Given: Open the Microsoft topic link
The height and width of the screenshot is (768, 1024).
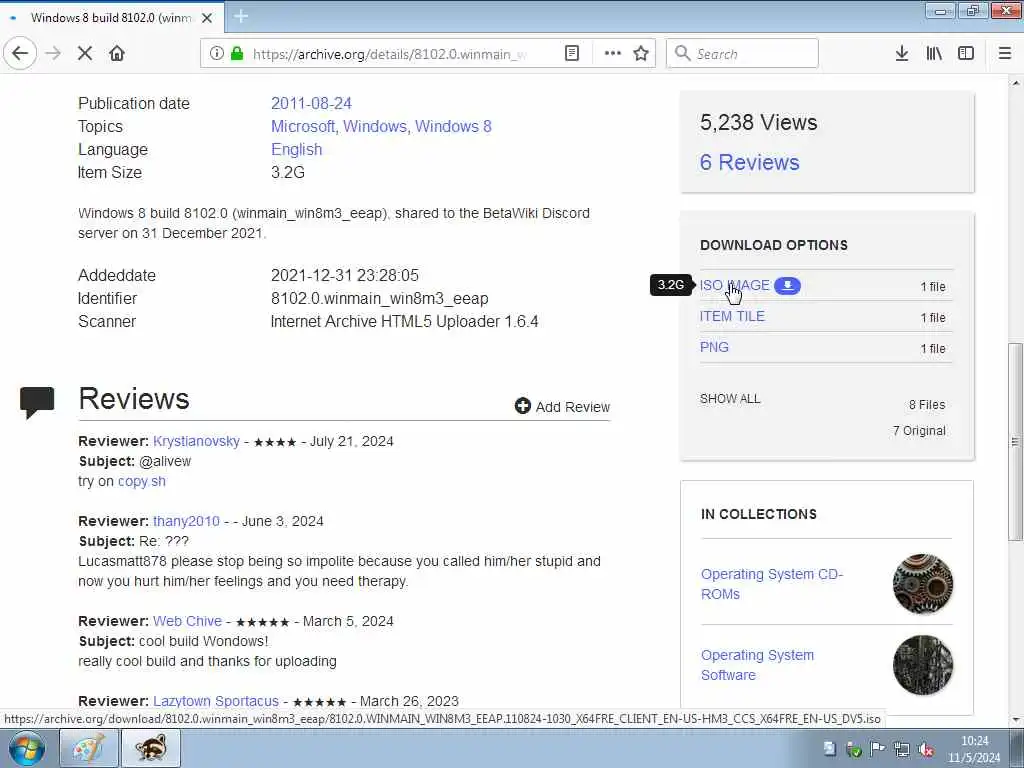Looking at the screenshot, I should (x=302, y=126).
